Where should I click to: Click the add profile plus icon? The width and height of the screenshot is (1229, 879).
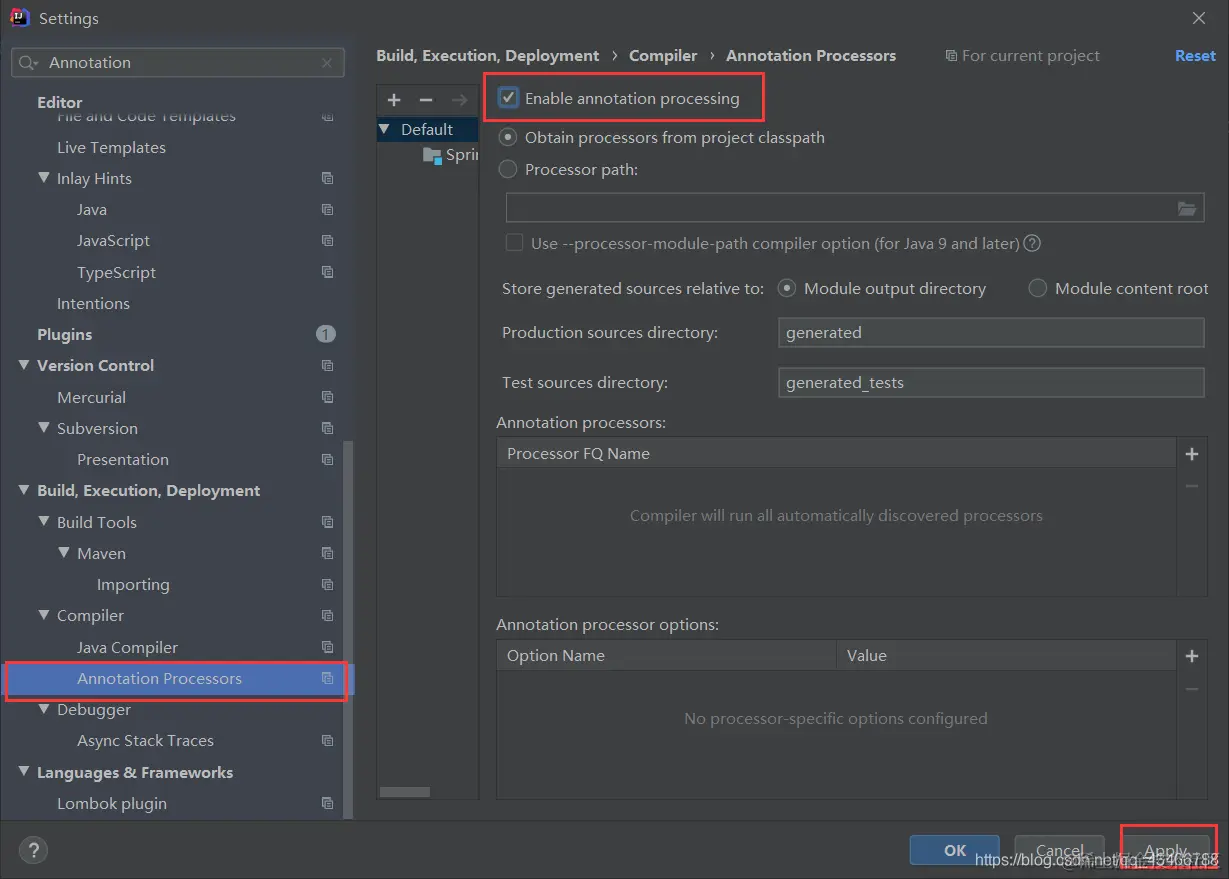point(394,100)
